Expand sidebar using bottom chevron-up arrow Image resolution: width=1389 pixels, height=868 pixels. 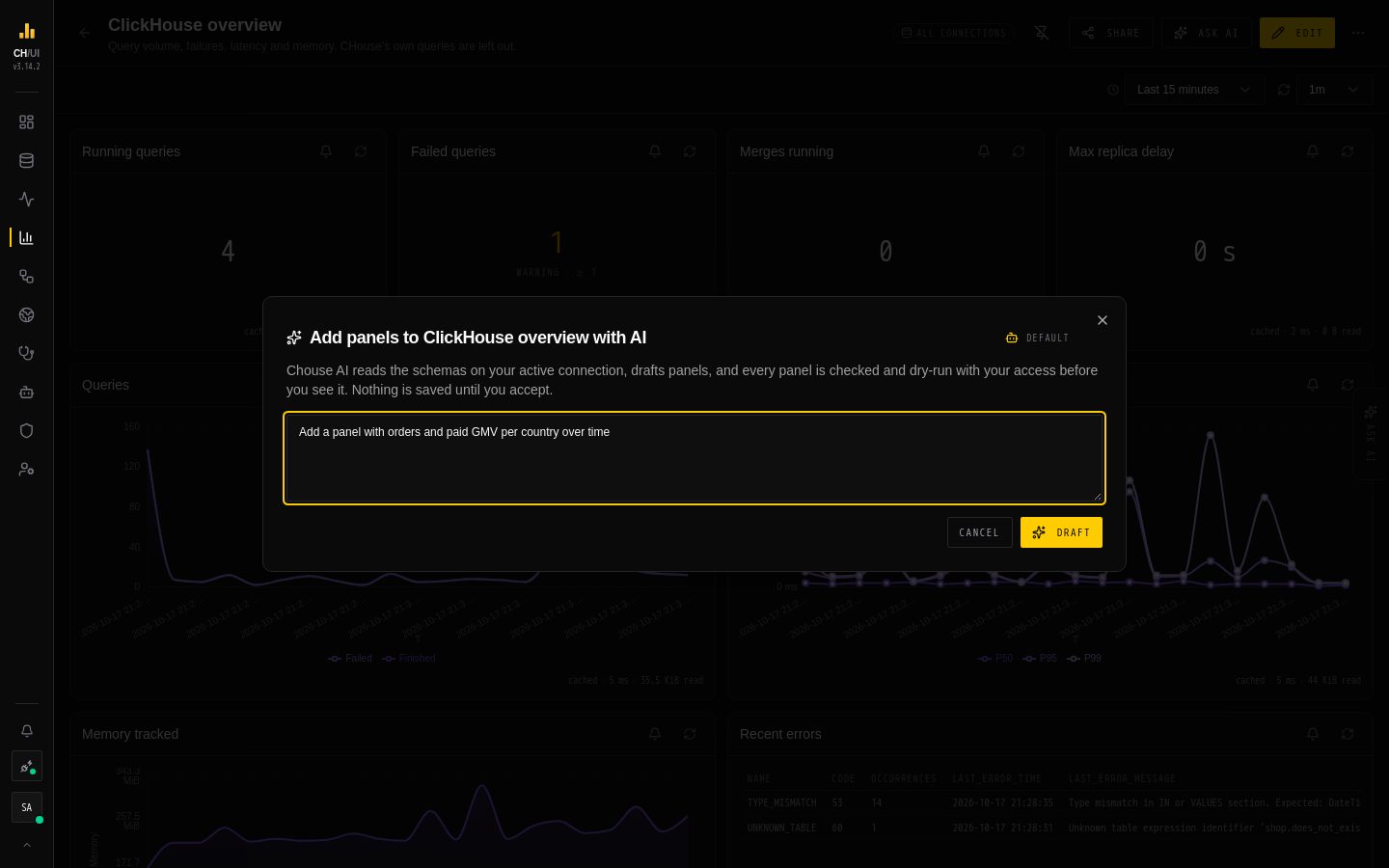[26, 845]
